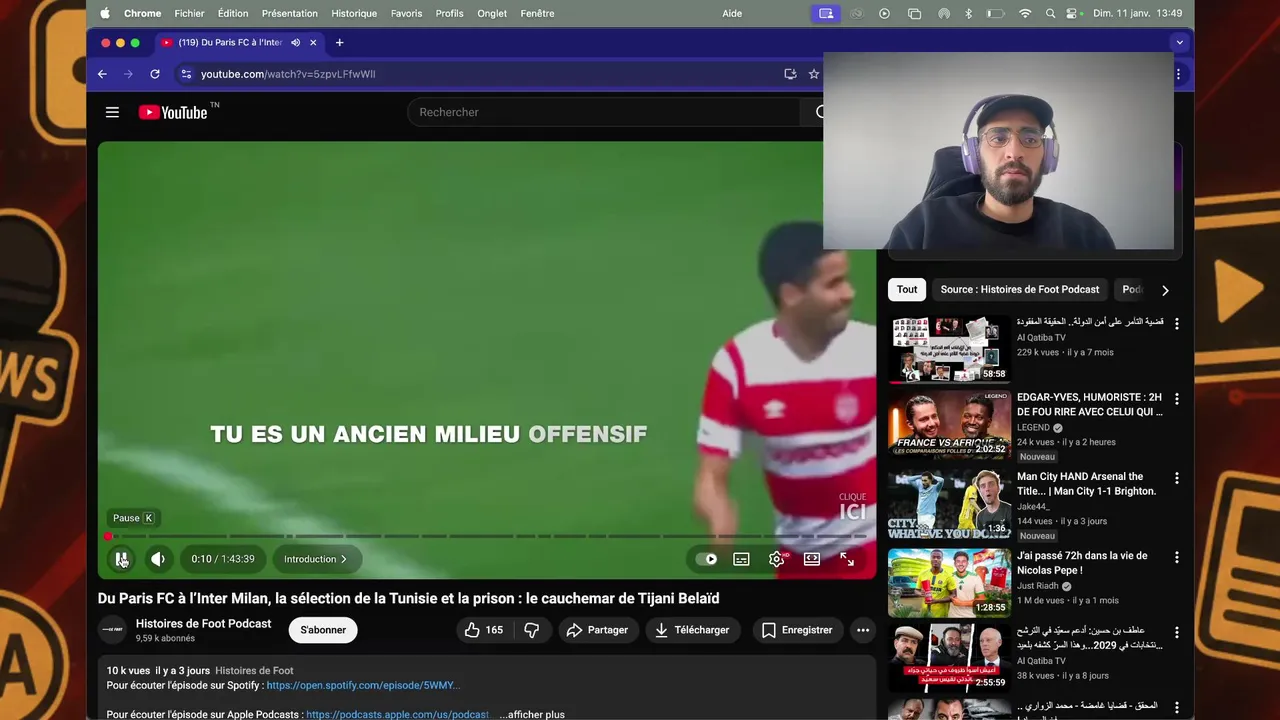Toggle subtitles/closed captions in the player

[741, 559]
